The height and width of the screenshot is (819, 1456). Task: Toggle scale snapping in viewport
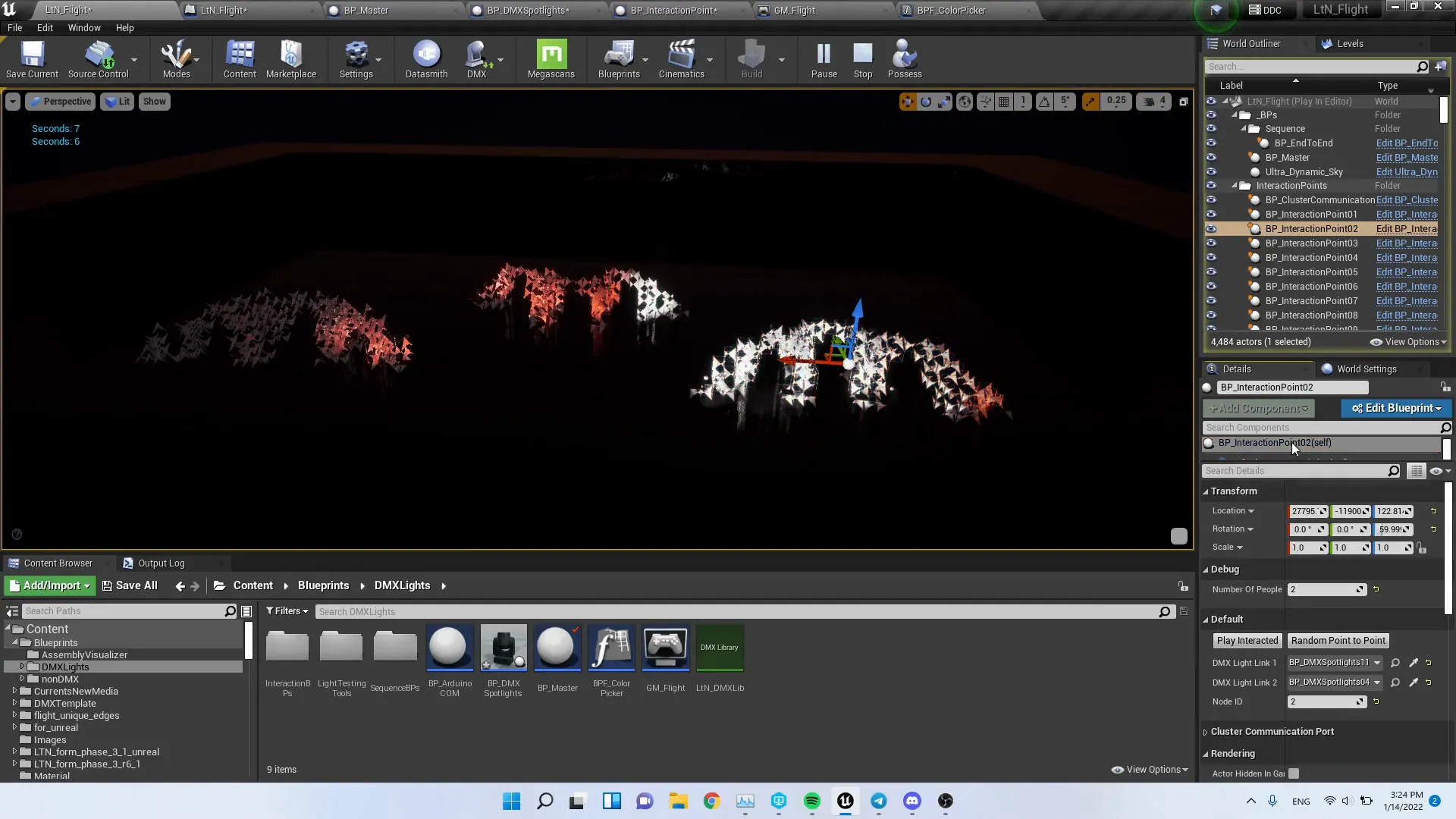coord(1090,102)
